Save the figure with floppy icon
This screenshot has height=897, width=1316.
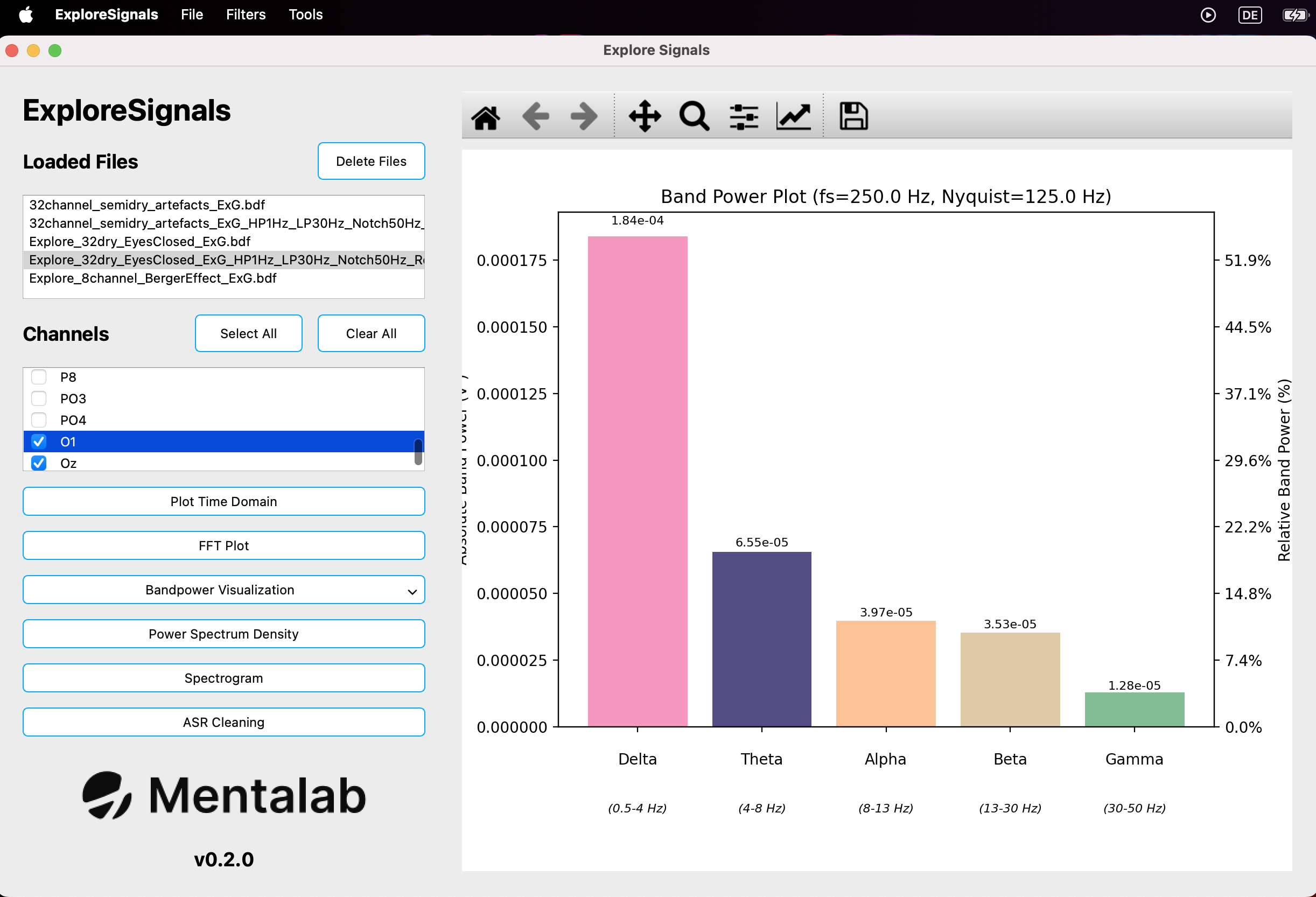(853, 117)
